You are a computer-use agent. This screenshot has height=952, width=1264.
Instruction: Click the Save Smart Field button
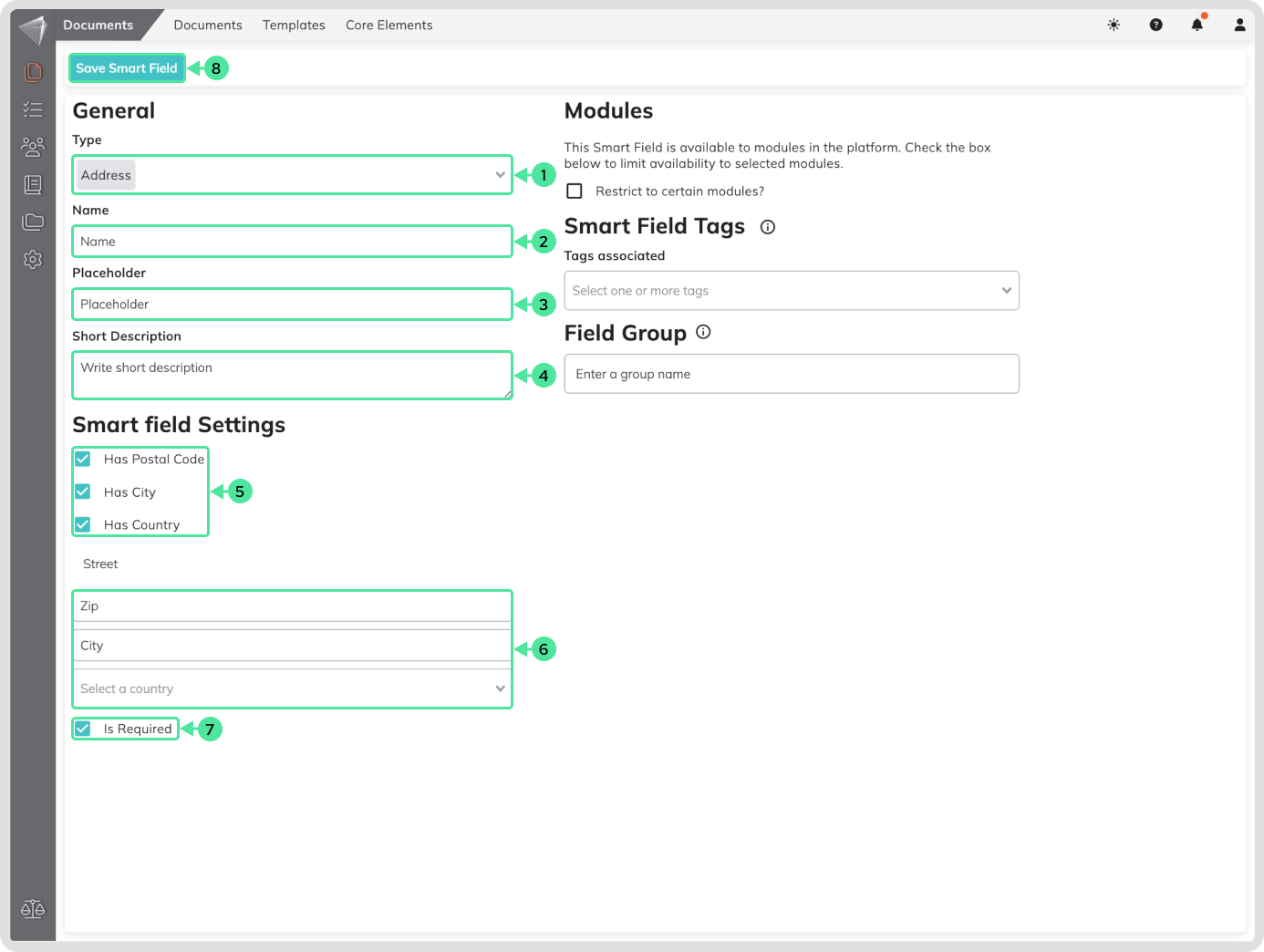point(127,68)
